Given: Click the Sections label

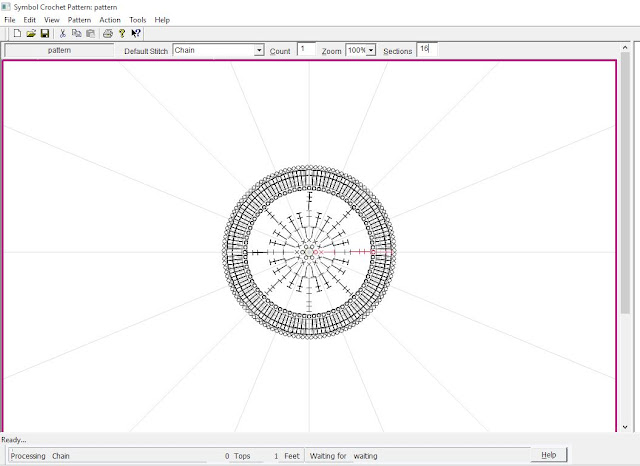Looking at the screenshot, I should 398,51.
